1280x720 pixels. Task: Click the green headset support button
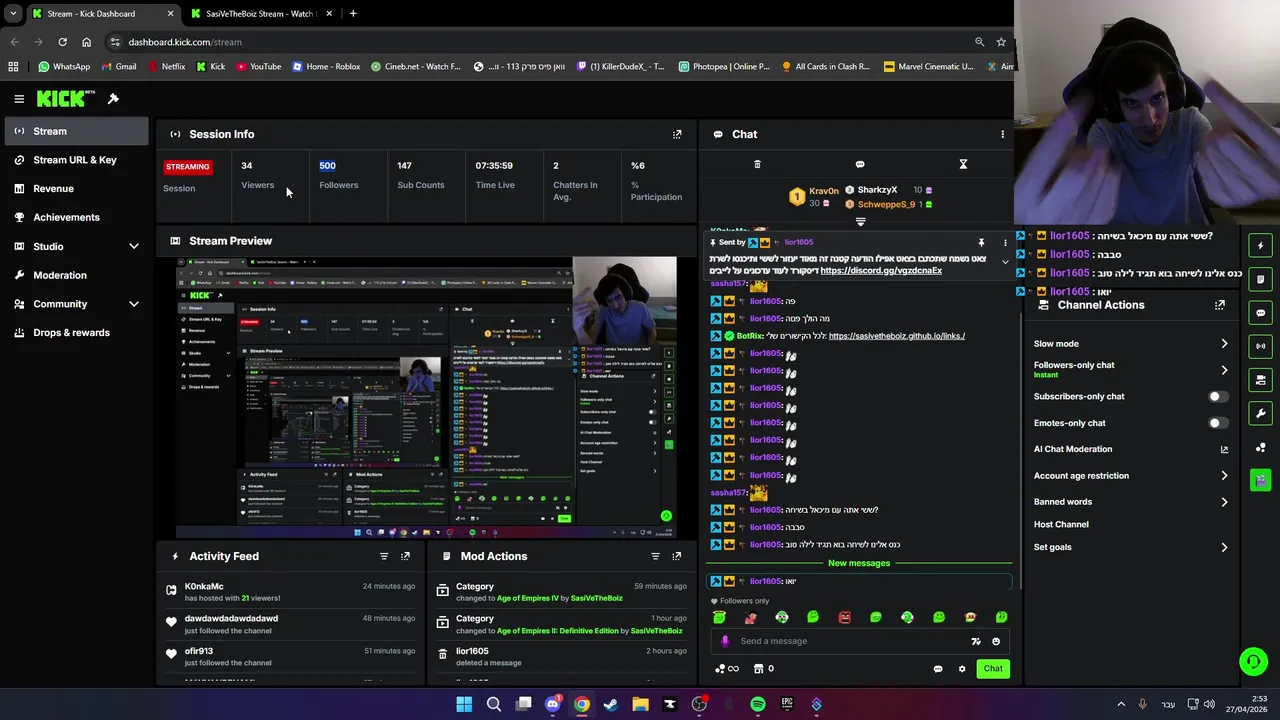[x=1253, y=661]
